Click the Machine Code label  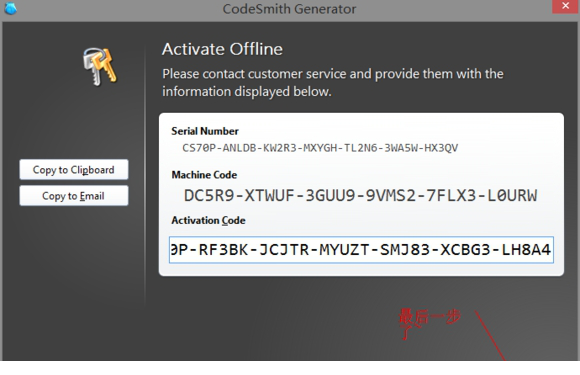tap(204, 175)
